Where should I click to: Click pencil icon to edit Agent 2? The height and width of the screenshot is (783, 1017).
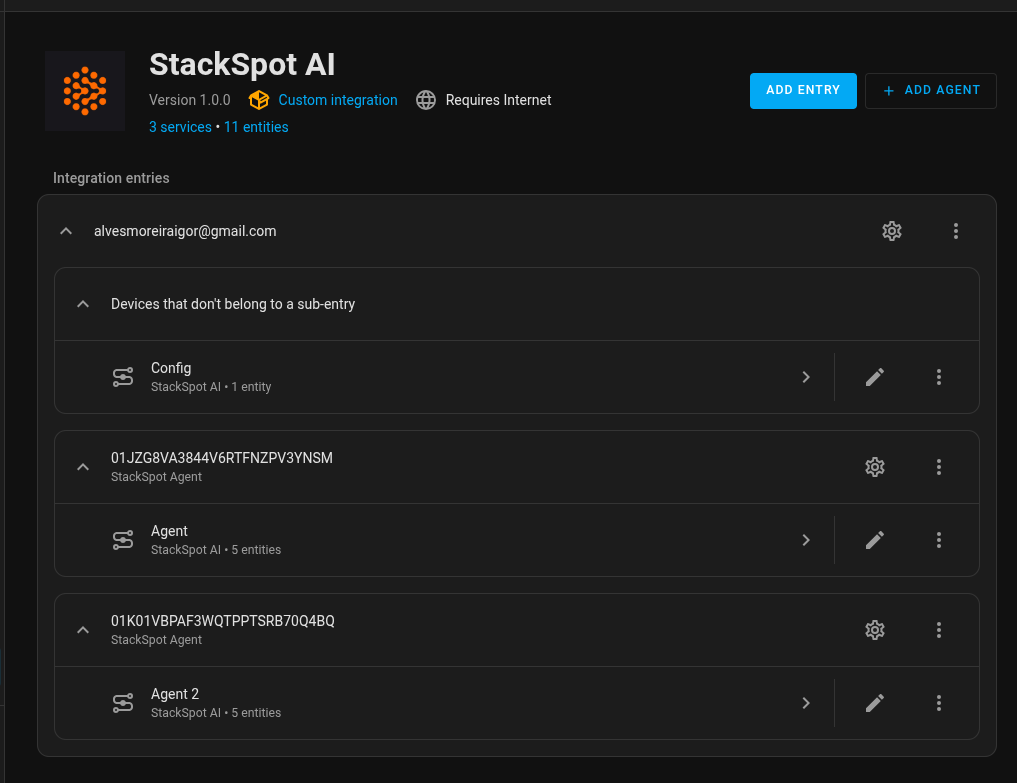875,703
